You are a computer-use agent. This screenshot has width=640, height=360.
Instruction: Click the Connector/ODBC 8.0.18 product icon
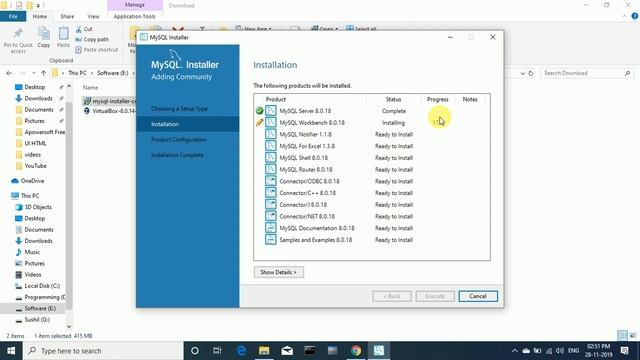click(271, 181)
